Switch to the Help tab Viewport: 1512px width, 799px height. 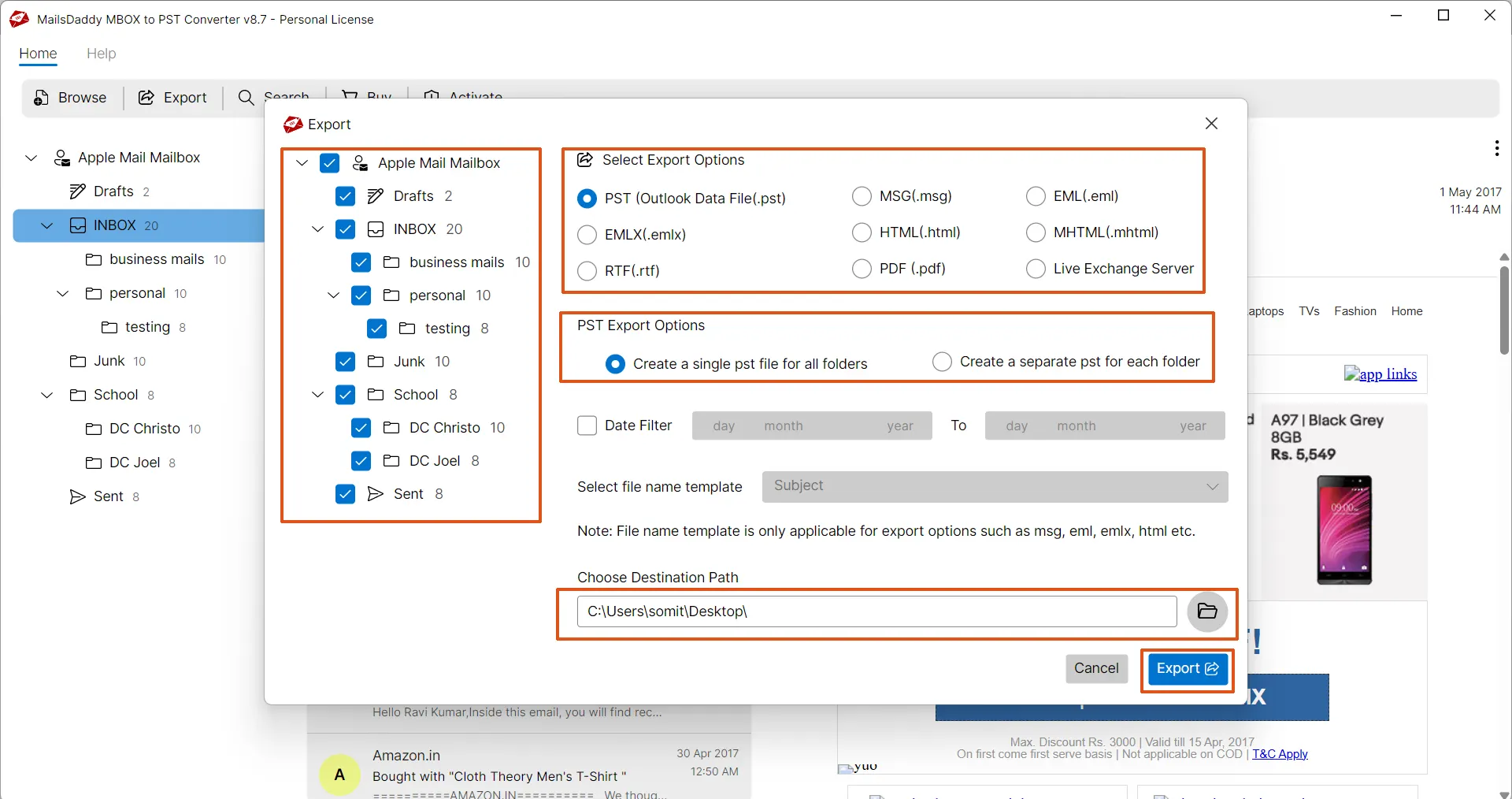[102, 54]
